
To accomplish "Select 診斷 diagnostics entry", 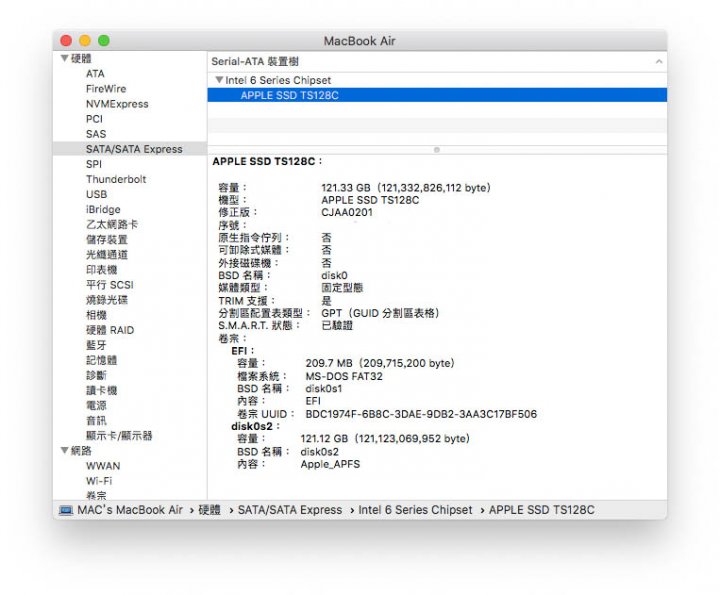I will pyautogui.click(x=96, y=376).
